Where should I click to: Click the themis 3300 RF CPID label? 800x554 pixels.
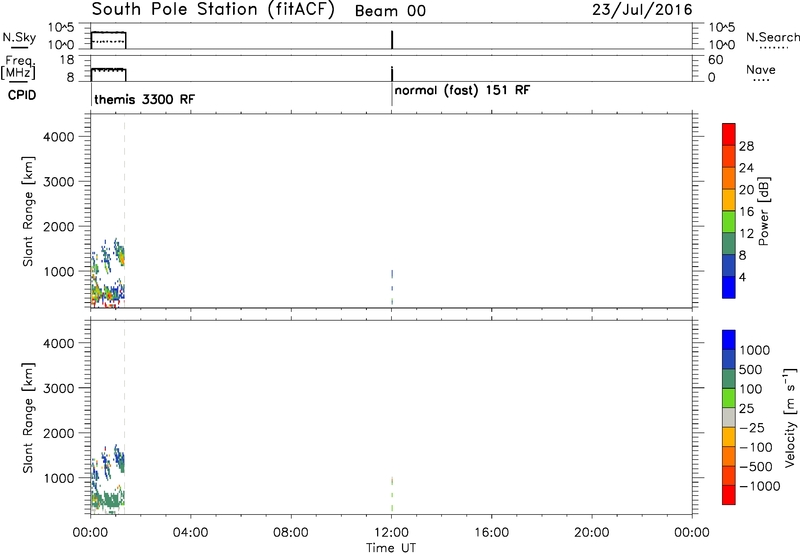point(144,99)
